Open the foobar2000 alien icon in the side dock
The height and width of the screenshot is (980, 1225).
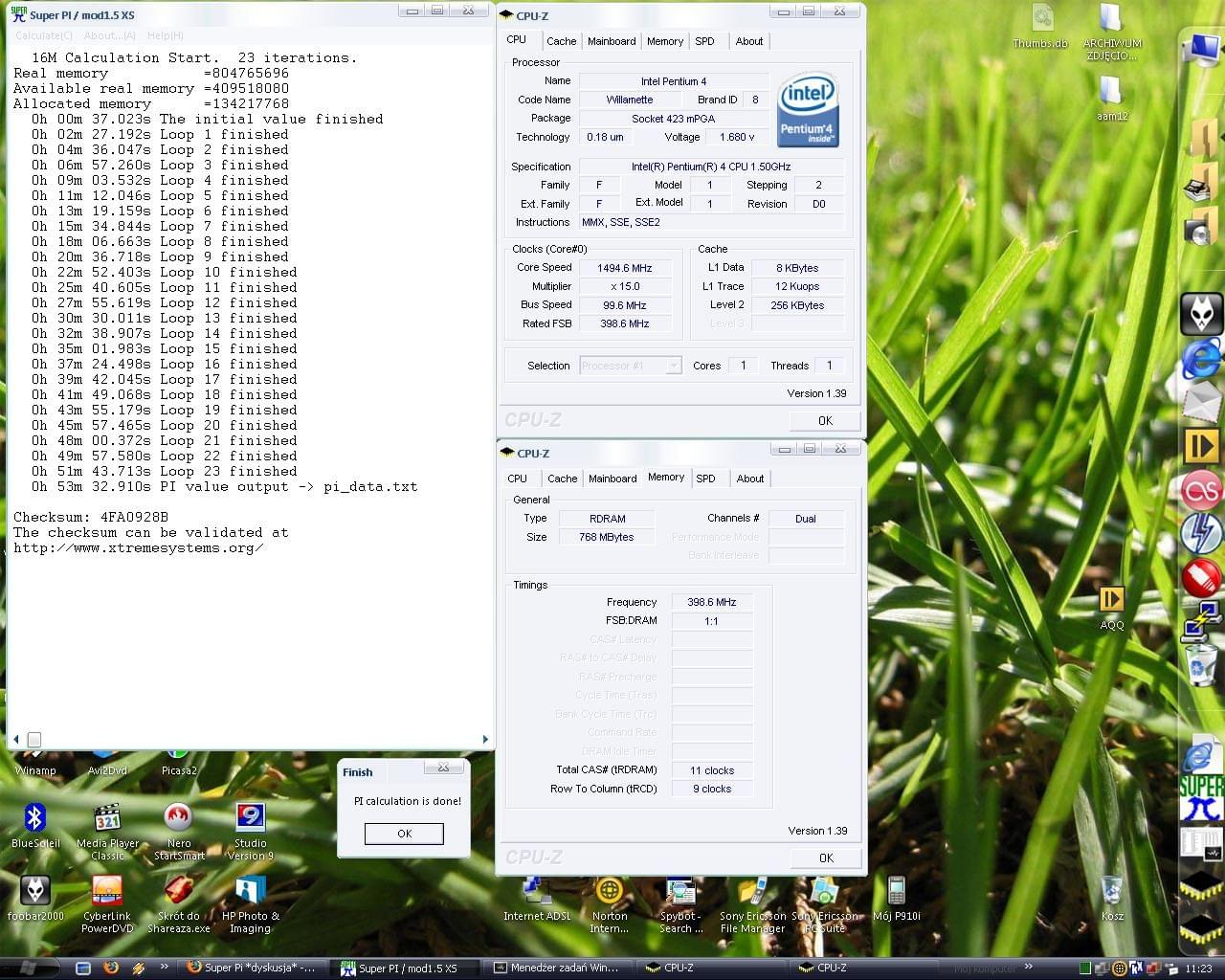pyautogui.click(x=1201, y=314)
